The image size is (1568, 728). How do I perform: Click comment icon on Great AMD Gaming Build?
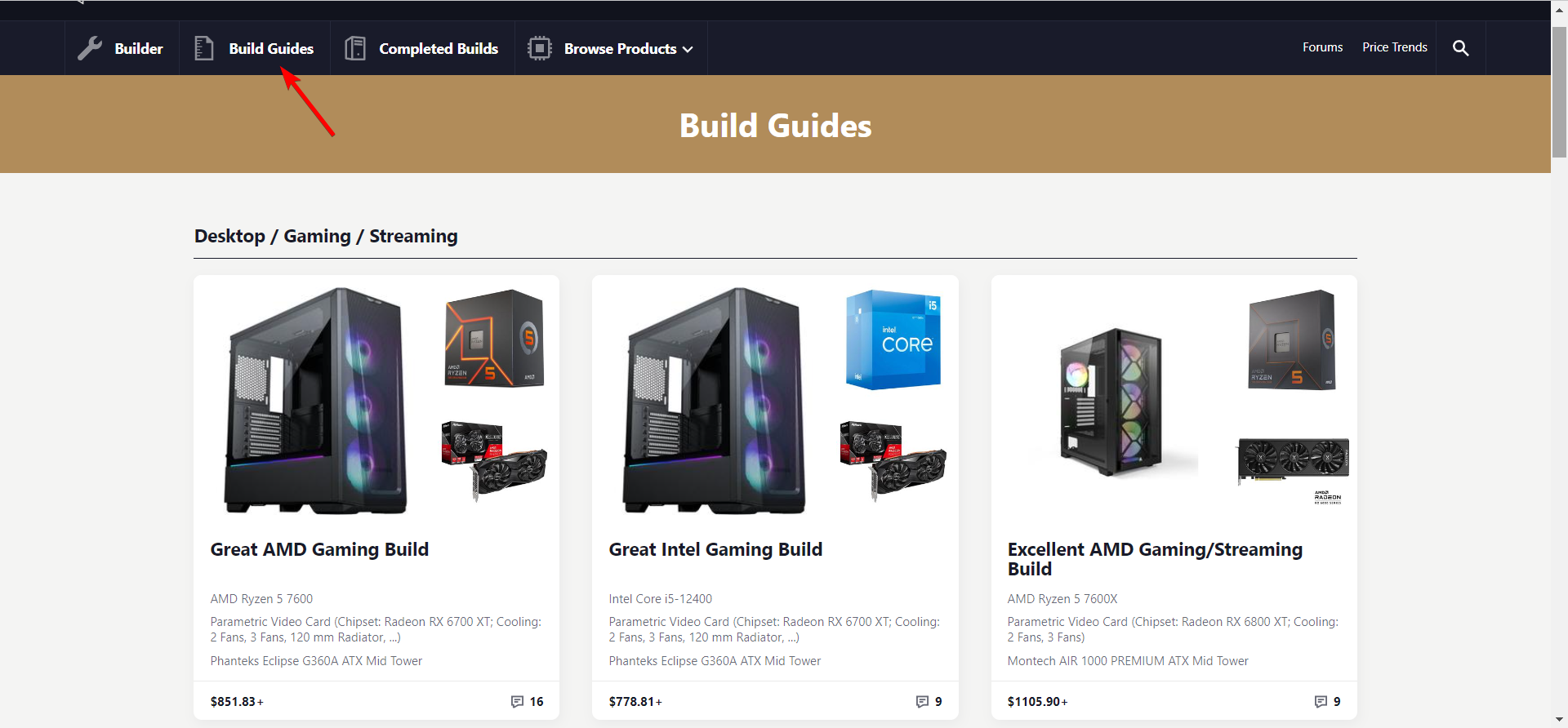(x=517, y=702)
